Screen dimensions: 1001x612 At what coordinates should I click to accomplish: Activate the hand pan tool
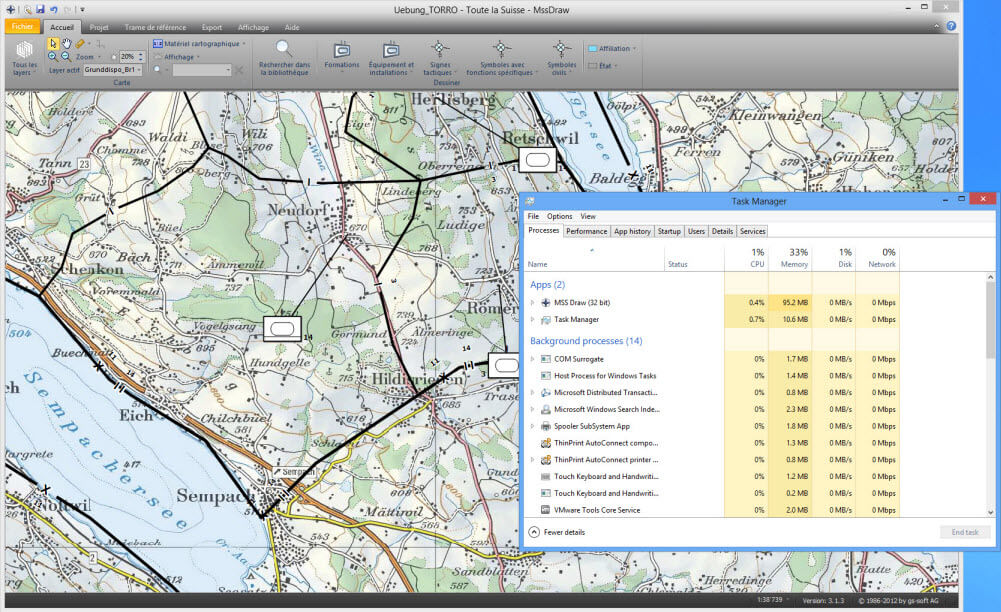67,43
